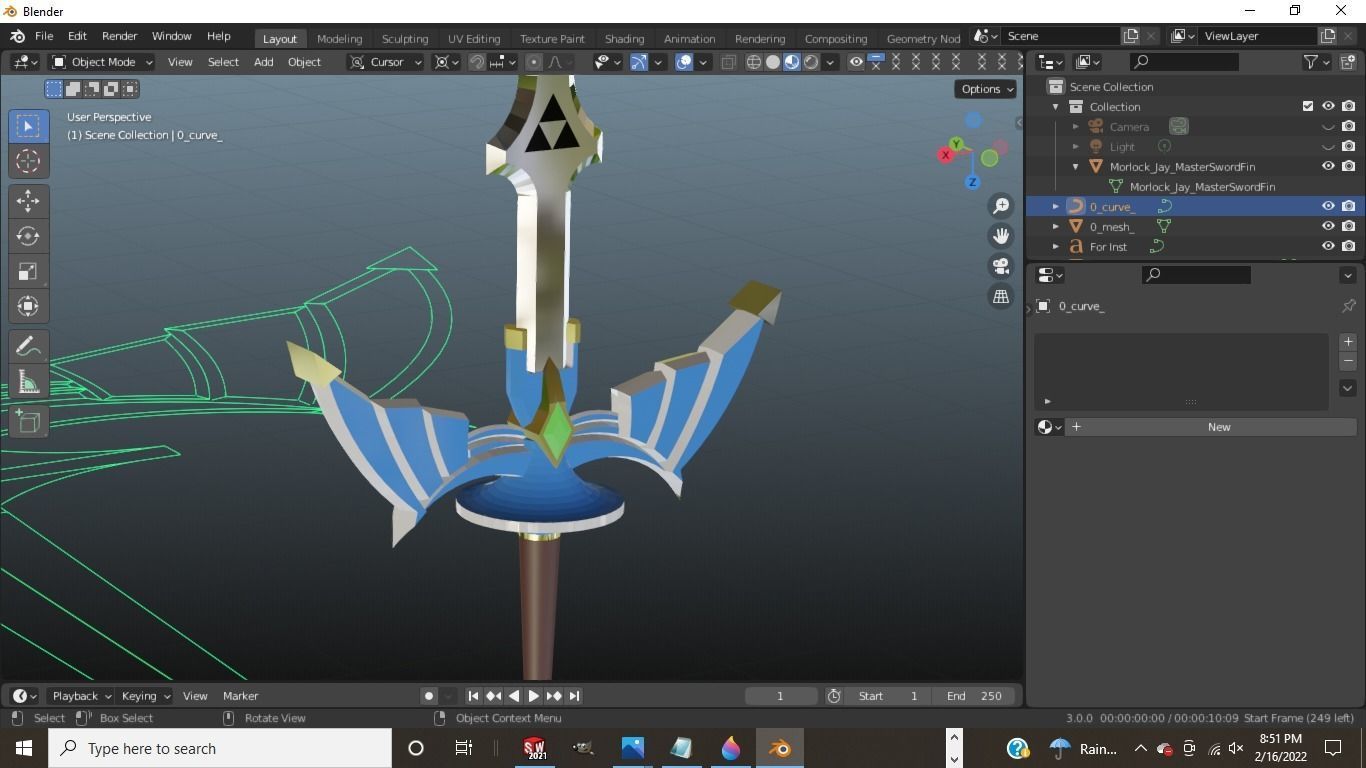Hide 0_curve_ in viewport via eye

1328,206
